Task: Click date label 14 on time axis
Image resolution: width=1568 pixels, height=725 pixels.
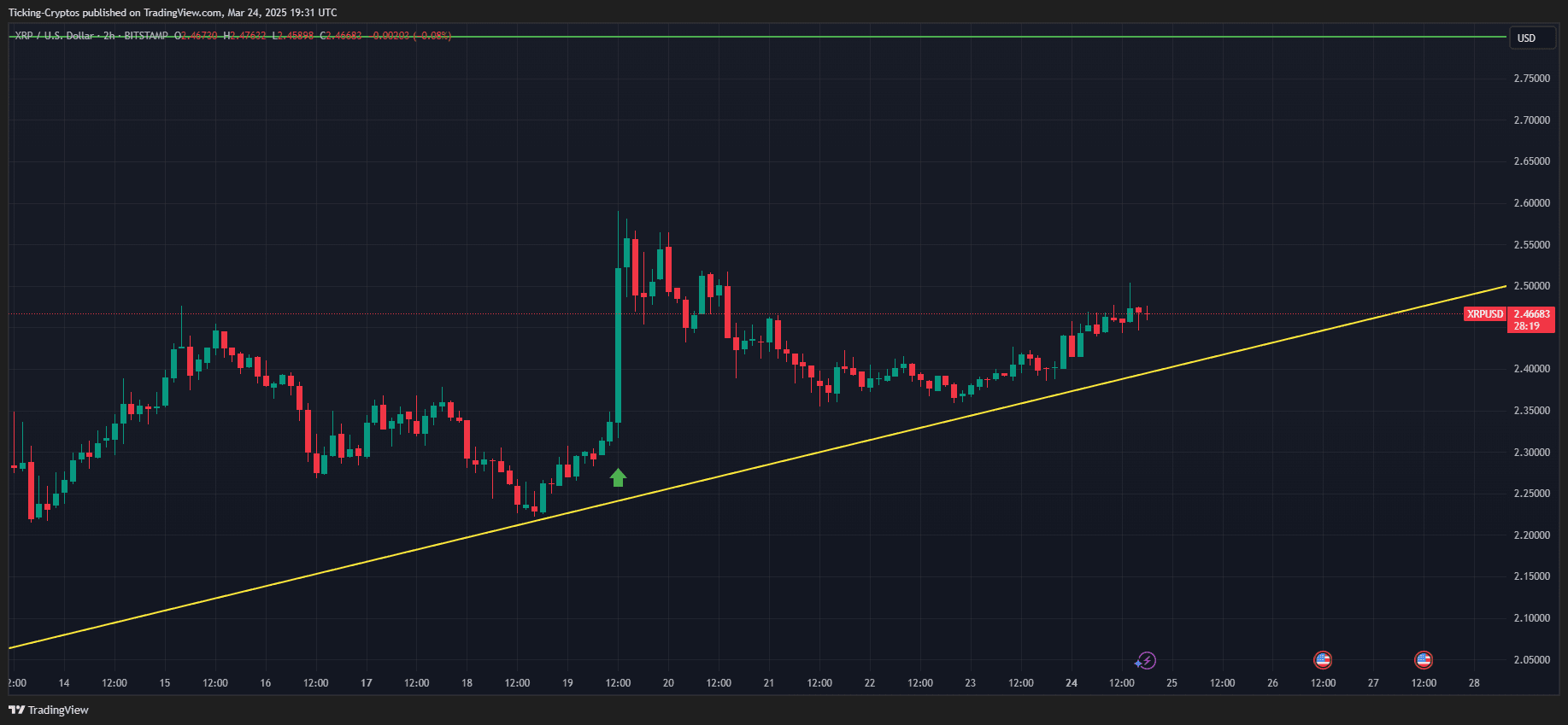Action: click(64, 683)
